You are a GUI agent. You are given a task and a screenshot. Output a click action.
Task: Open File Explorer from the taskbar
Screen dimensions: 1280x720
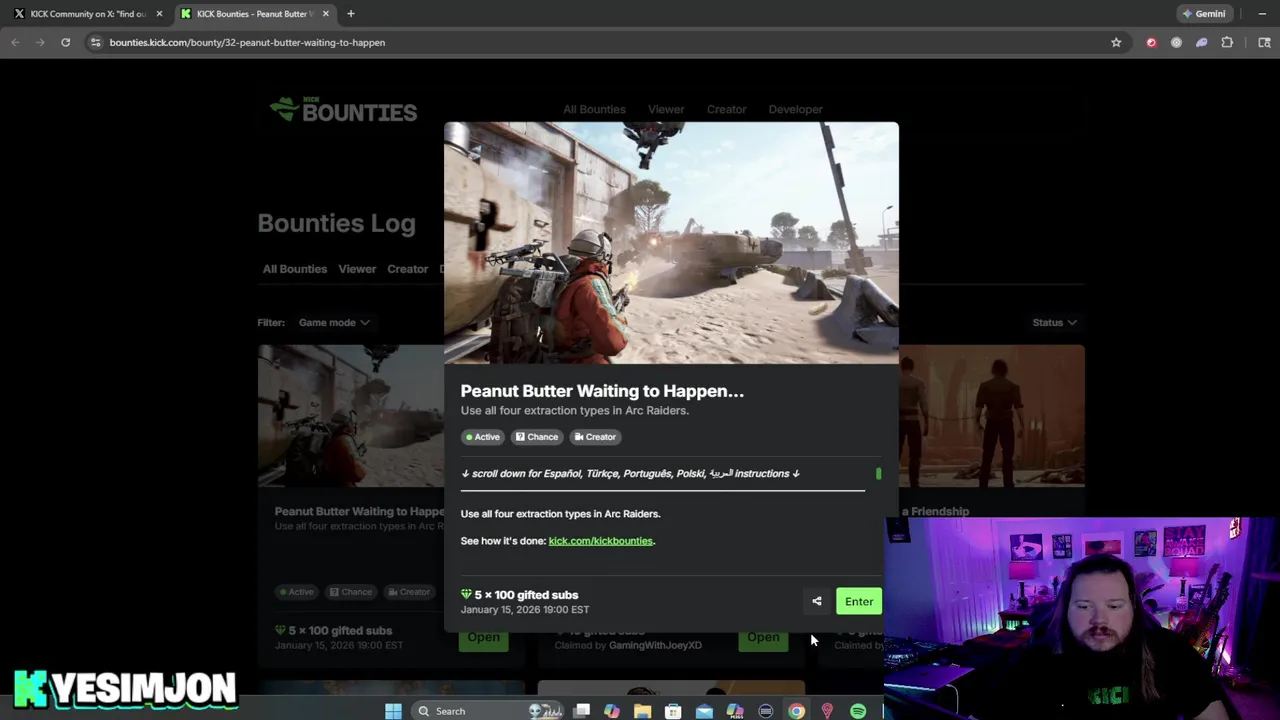pos(642,711)
